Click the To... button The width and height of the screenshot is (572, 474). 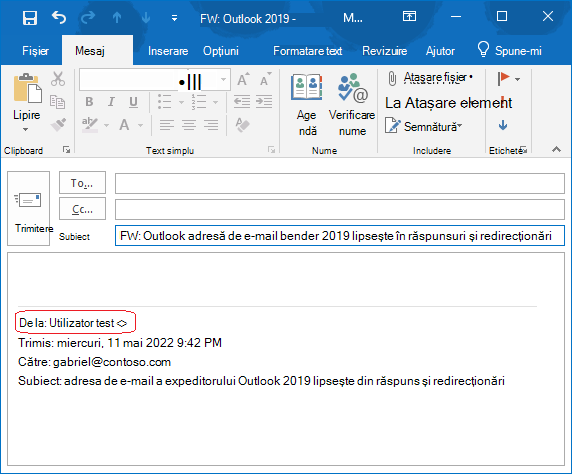[x=82, y=182]
